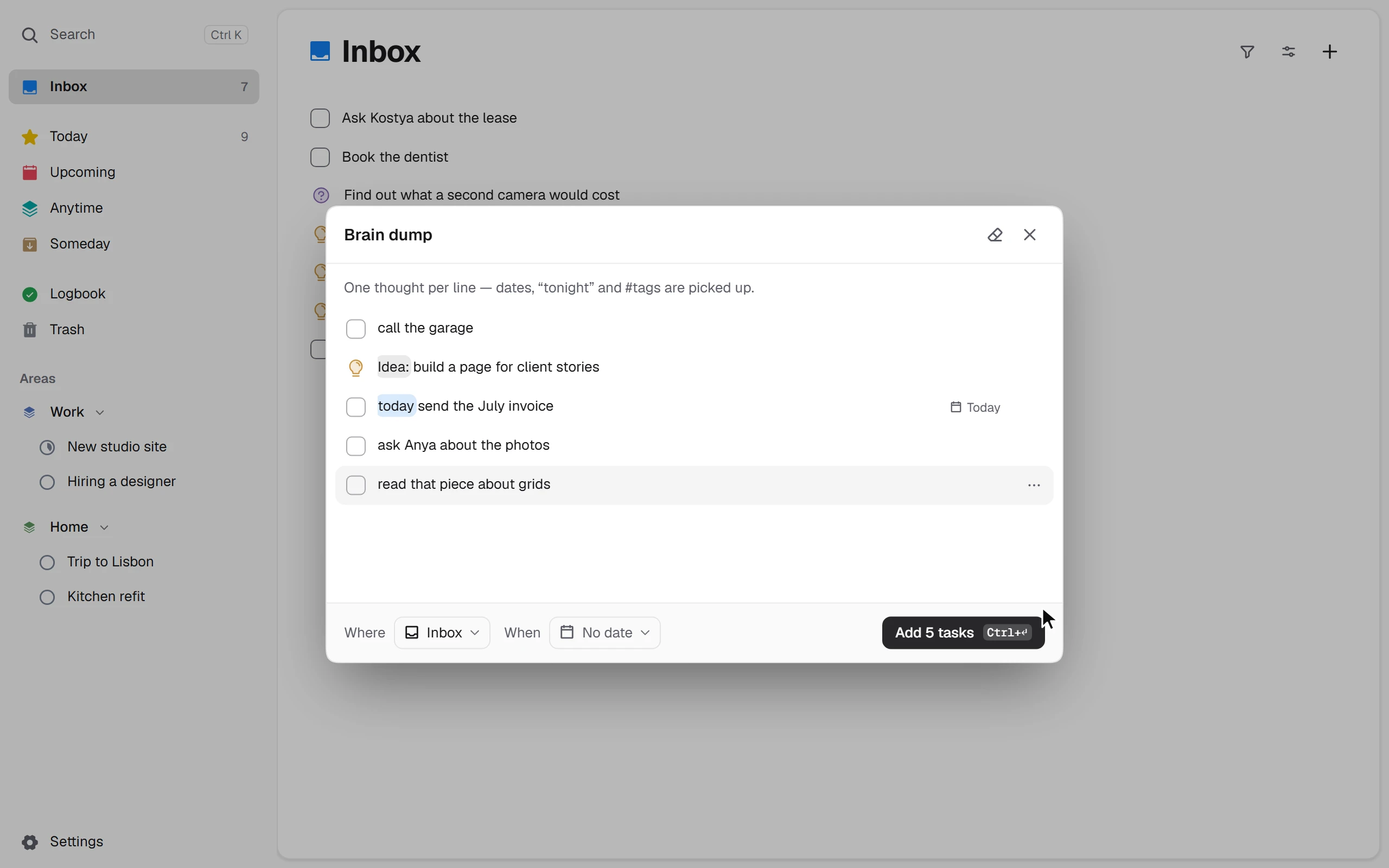1389x868 pixels.
Task: Check 'ask Anya about the photos' checkbox
Action: click(356, 446)
